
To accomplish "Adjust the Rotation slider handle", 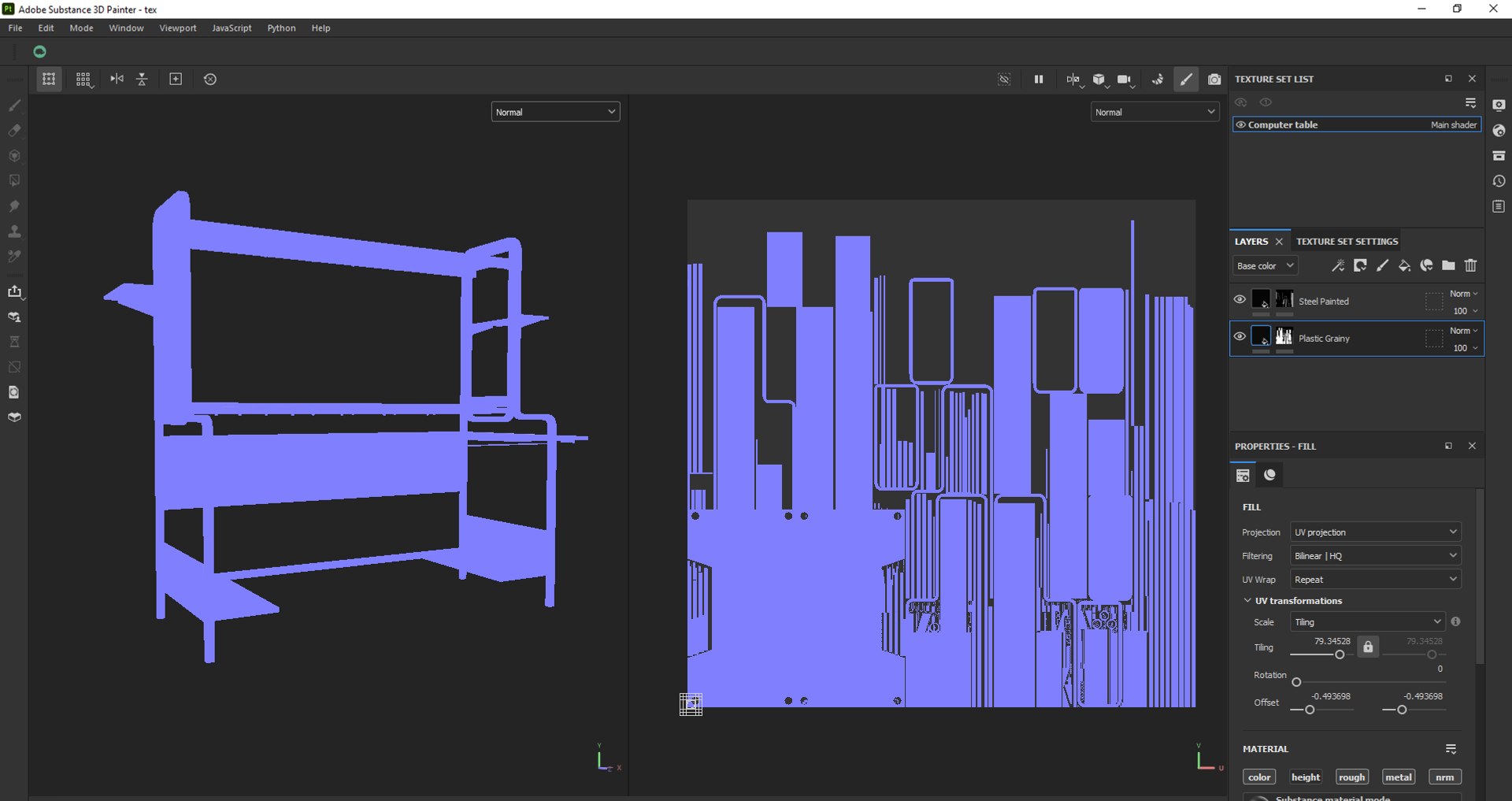I will pyautogui.click(x=1296, y=682).
